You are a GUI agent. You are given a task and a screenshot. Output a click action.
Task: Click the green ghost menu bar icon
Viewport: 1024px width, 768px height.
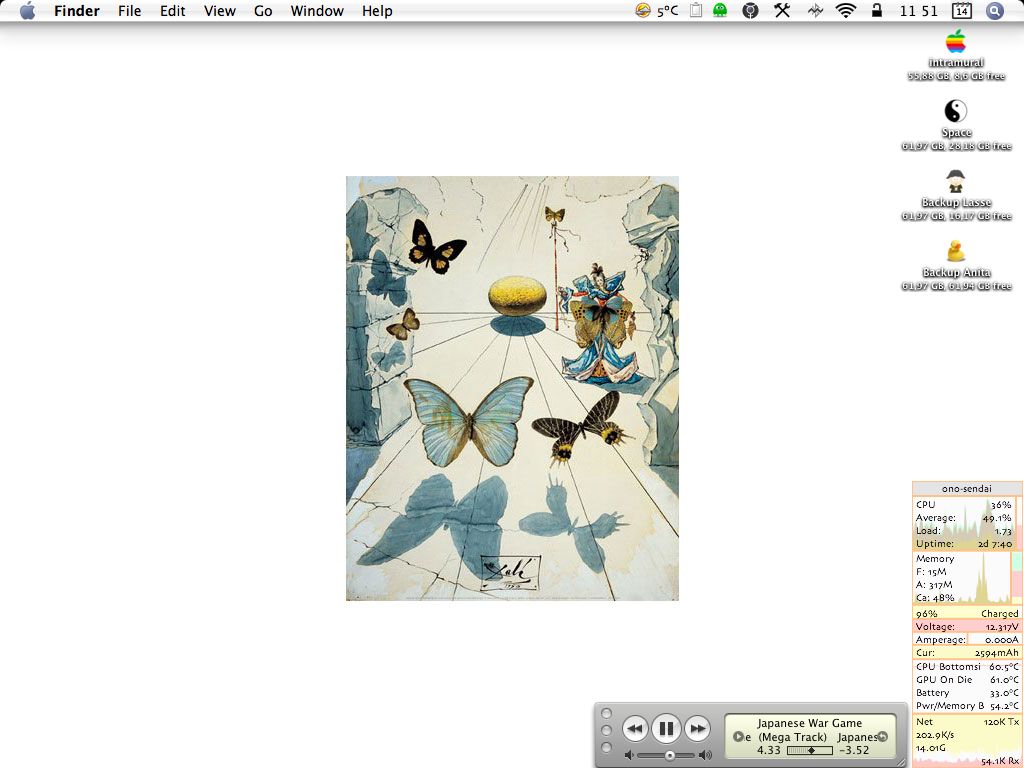coord(720,10)
